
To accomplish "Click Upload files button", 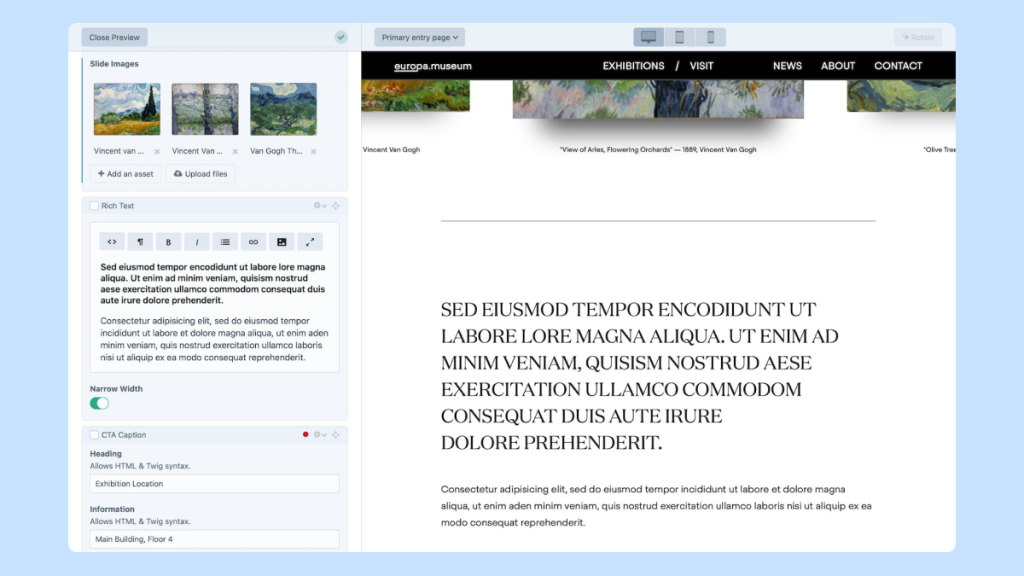I will tap(200, 174).
